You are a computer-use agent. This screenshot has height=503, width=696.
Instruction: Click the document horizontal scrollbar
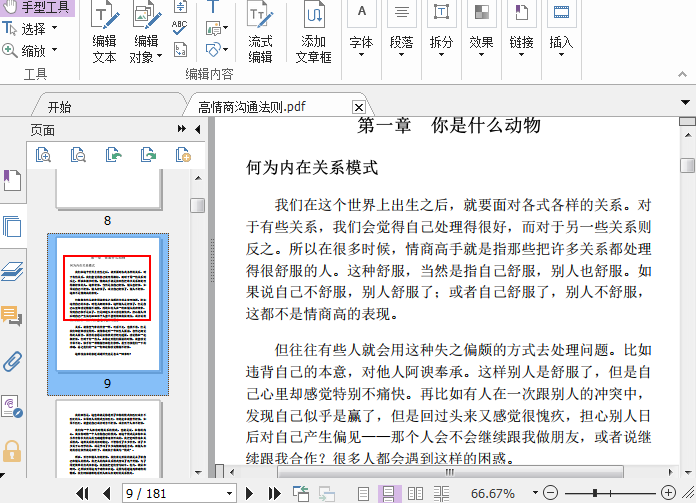coord(450,471)
